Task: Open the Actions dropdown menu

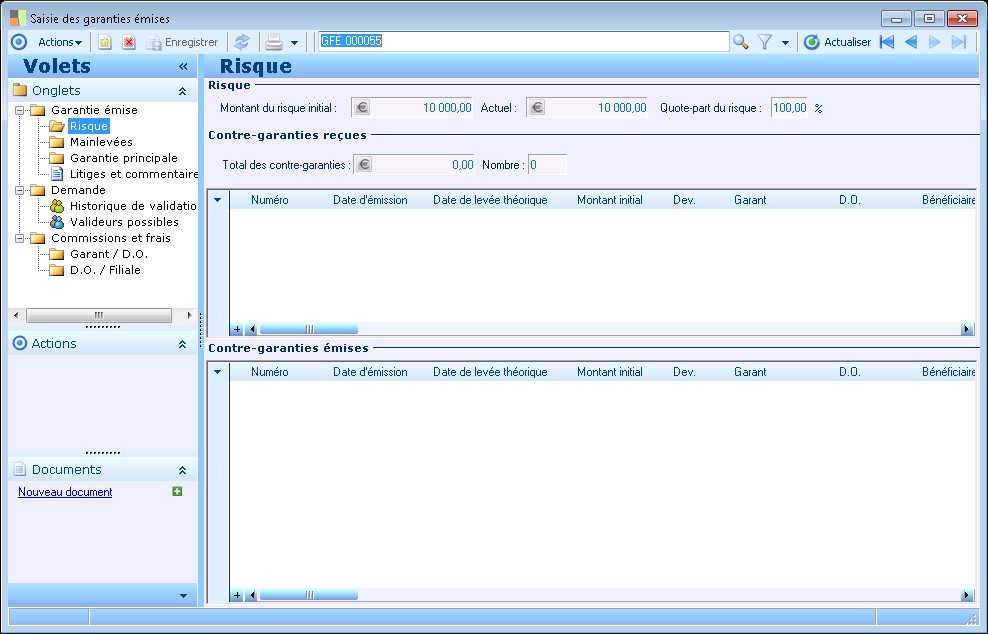Action: [60, 42]
